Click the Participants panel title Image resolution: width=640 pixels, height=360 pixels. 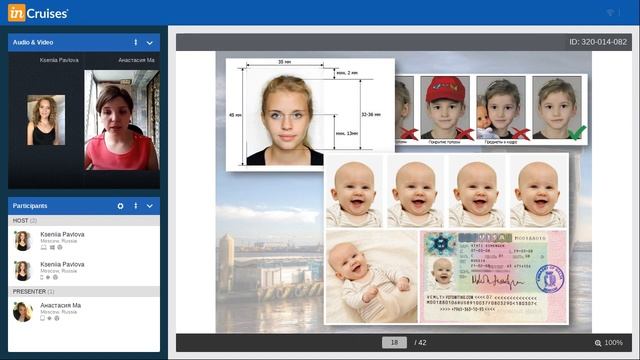tap(30, 206)
